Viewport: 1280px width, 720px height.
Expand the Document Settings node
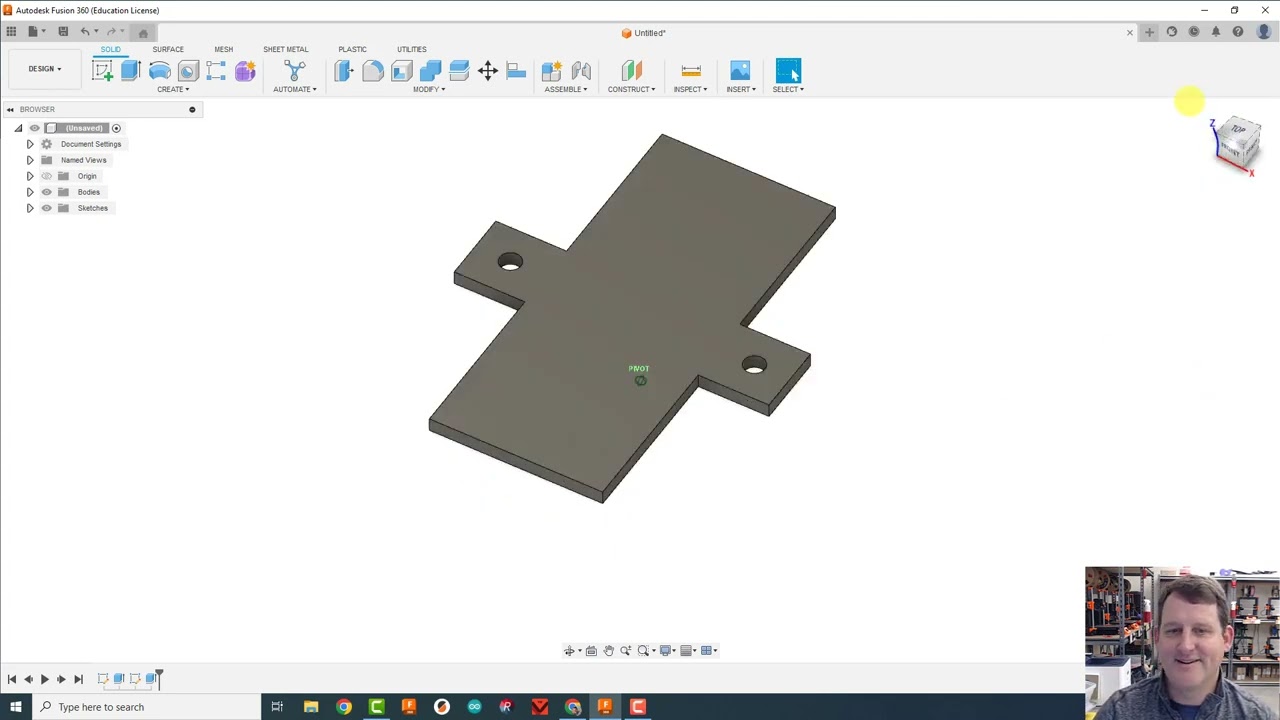(29, 144)
